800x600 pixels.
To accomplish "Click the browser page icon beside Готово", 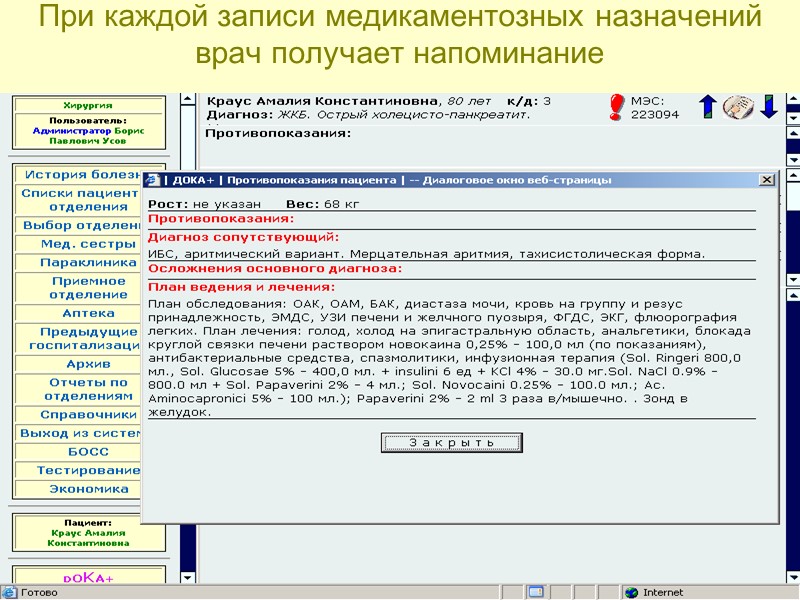I will (x=9, y=592).
